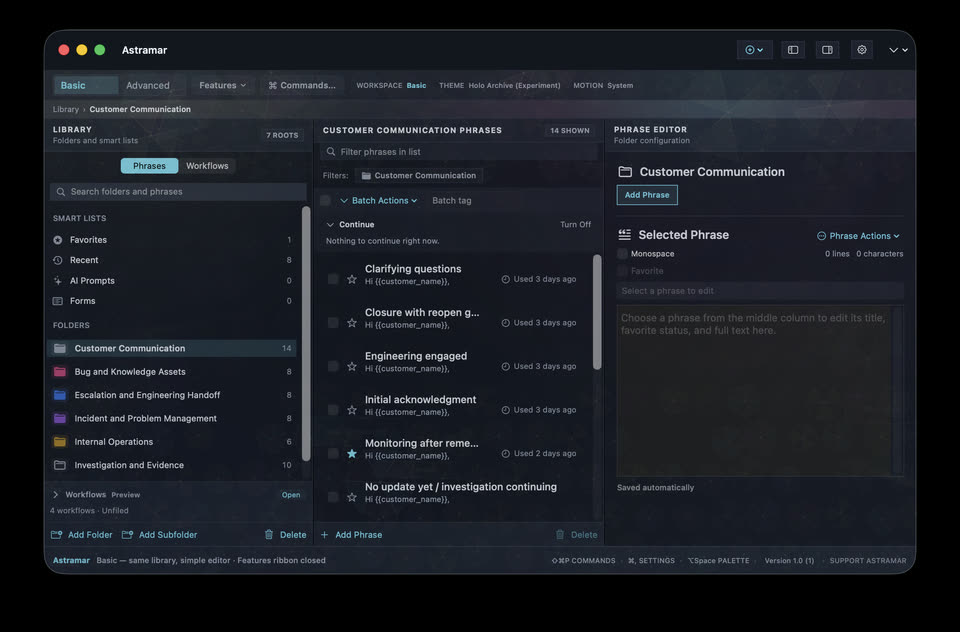This screenshot has width=960, height=632.
Task: Click SETTINGS in the status bar
Action: pos(651,560)
